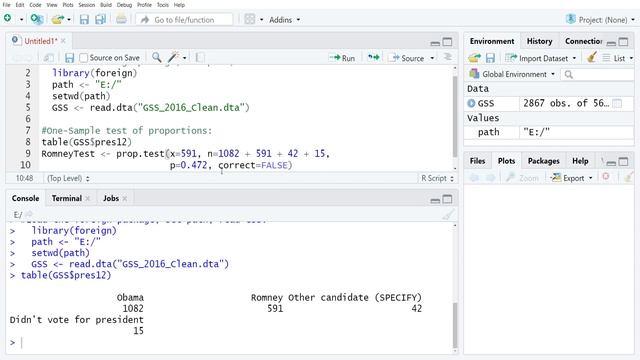The image size is (640, 360).
Task: Click the editor vertical scrollbar
Action: [x=455, y=118]
